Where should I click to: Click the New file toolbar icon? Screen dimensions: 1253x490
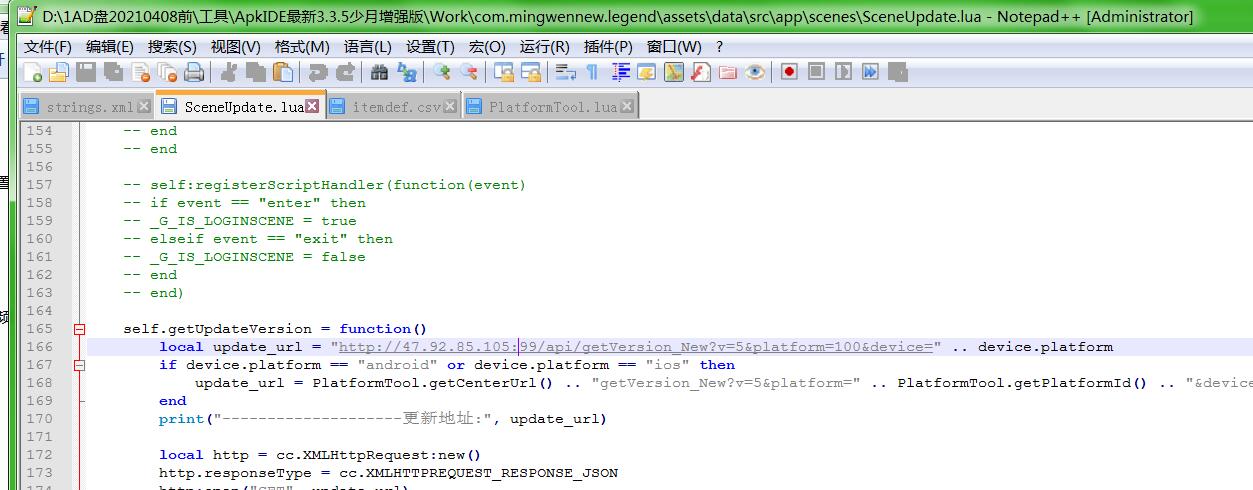(33, 72)
